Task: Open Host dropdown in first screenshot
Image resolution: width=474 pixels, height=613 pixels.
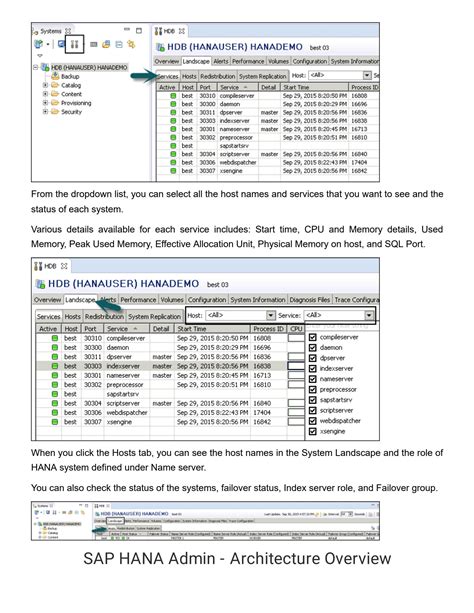Action: [367, 75]
